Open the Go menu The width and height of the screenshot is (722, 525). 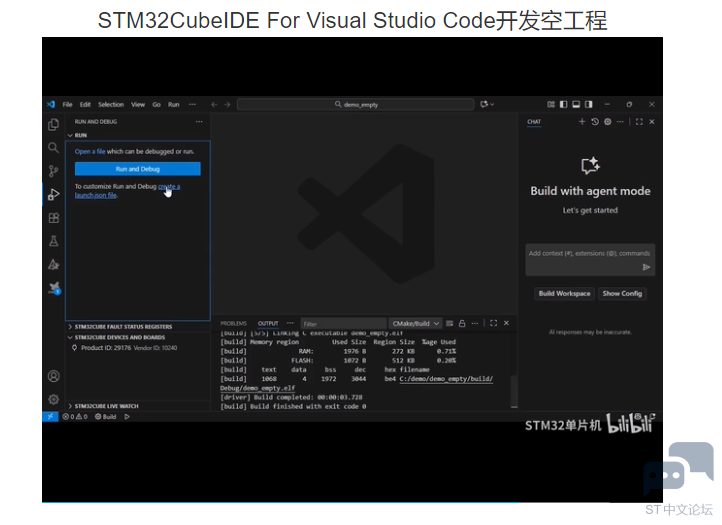tap(157, 105)
